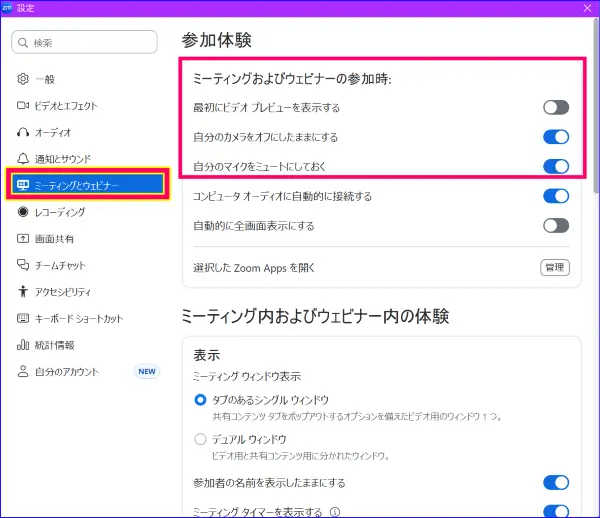600x518 pixels.
Task: Click the 設定 title text
Action: 26,8
